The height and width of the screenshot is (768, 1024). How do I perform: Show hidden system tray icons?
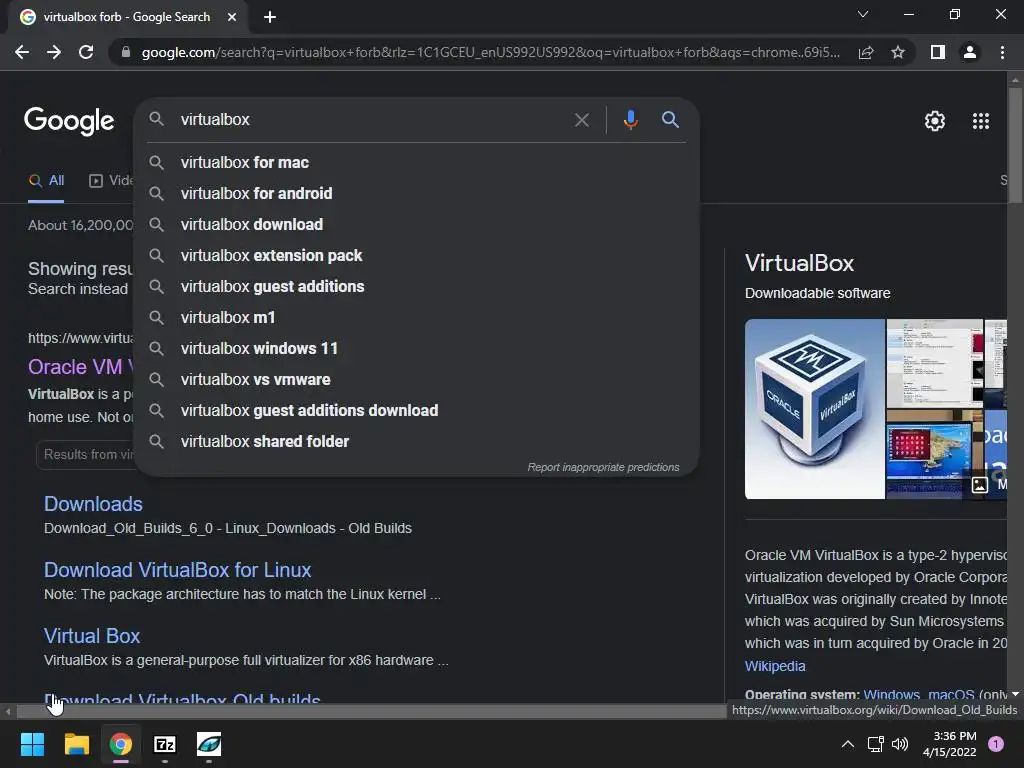coord(848,744)
